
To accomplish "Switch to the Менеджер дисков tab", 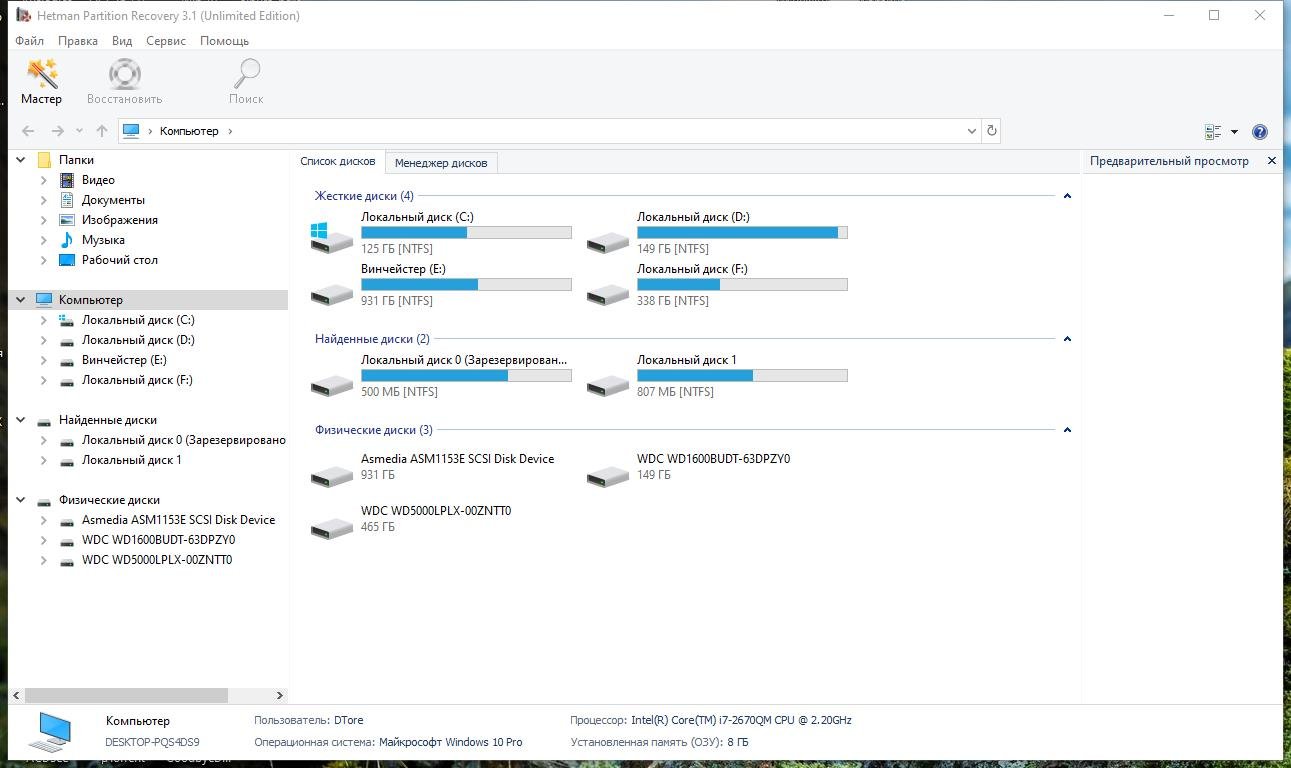I will tap(441, 163).
